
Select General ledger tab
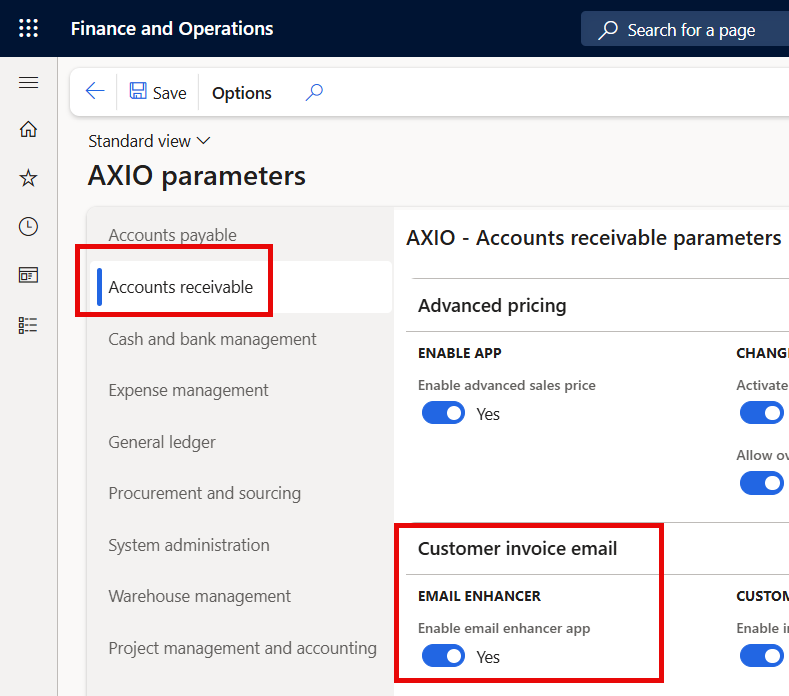(162, 442)
